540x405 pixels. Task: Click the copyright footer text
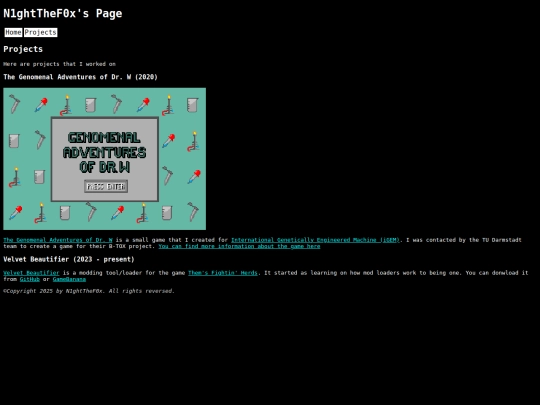[89, 291]
